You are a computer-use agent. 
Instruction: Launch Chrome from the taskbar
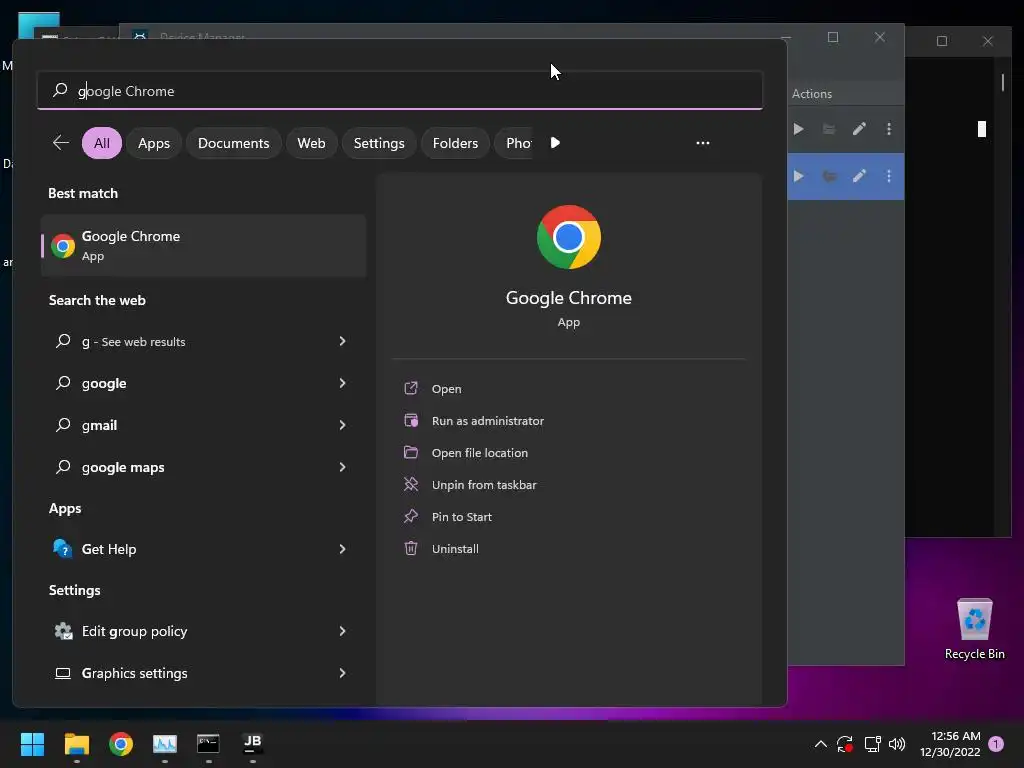[121, 744]
